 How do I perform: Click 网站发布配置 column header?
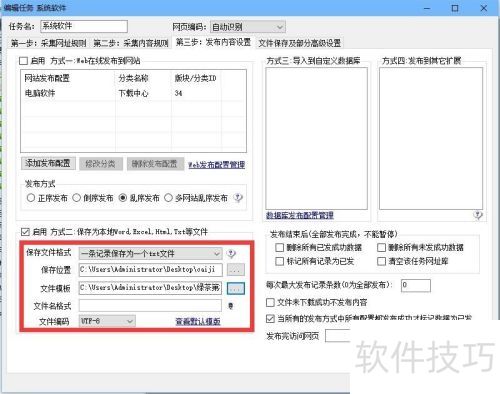pos(47,78)
